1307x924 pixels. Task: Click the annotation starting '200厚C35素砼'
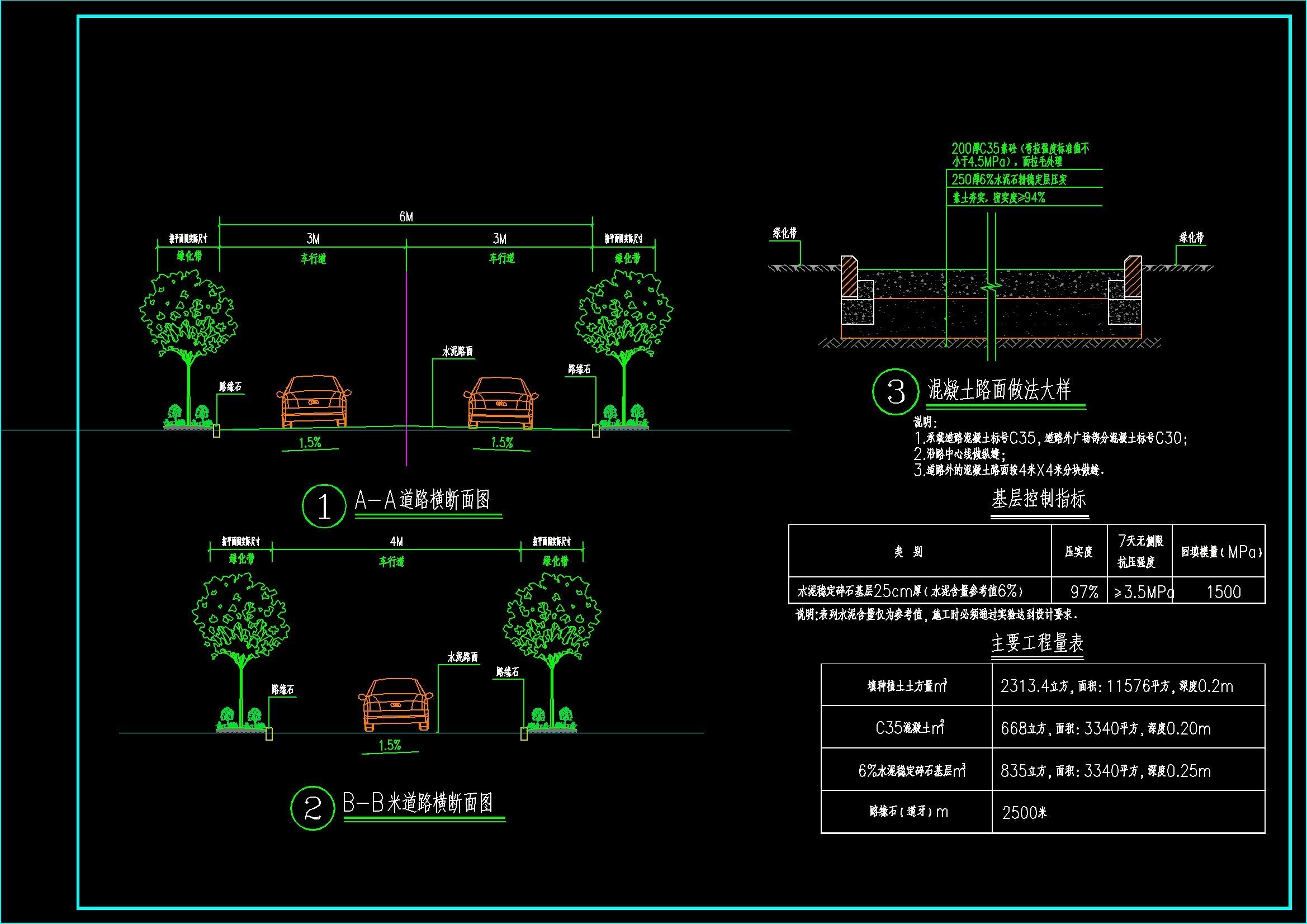pos(1020,154)
